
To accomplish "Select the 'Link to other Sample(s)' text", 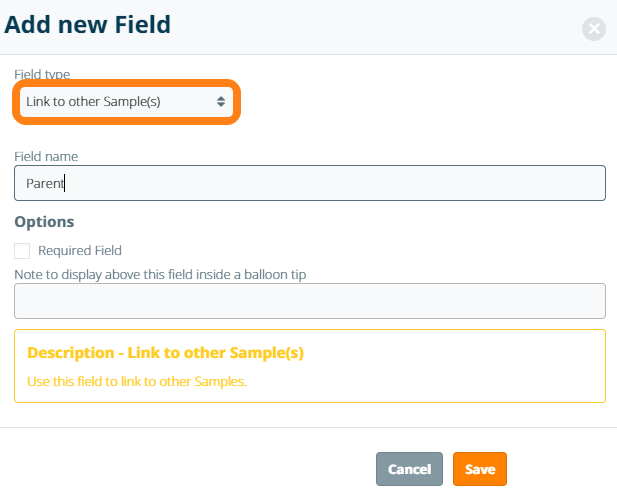I will tap(93, 101).
